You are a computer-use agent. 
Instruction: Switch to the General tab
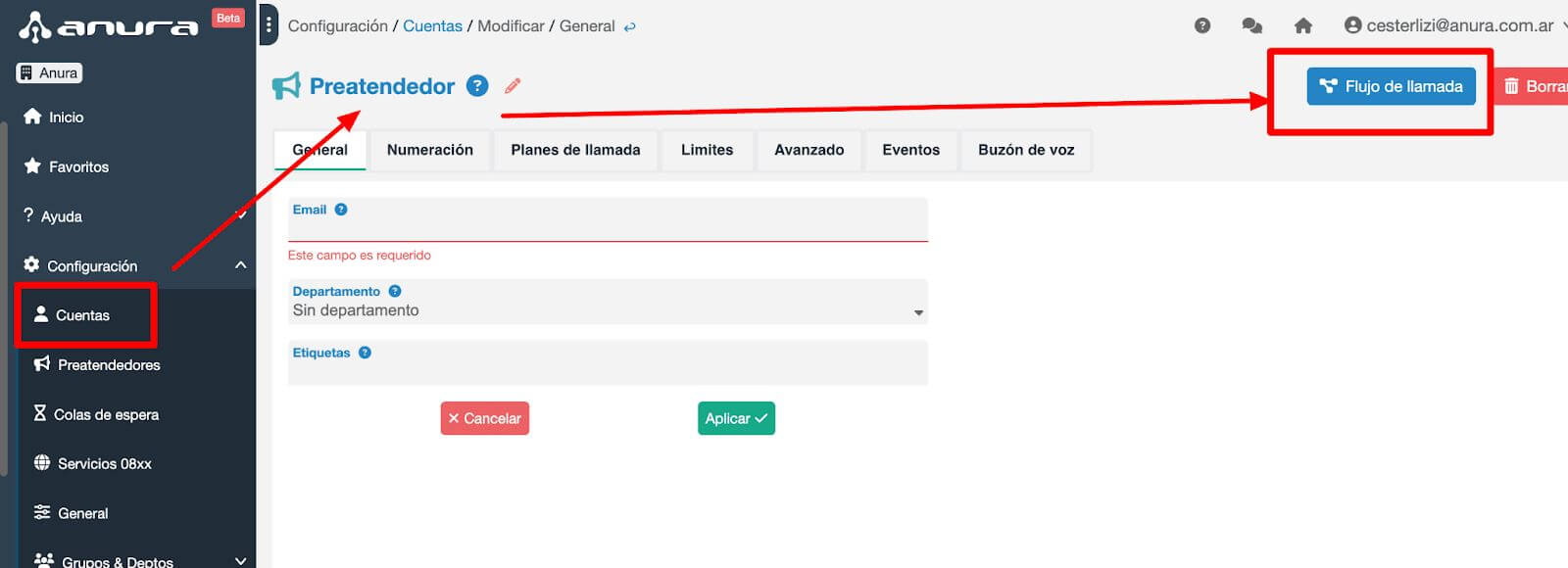(320, 150)
